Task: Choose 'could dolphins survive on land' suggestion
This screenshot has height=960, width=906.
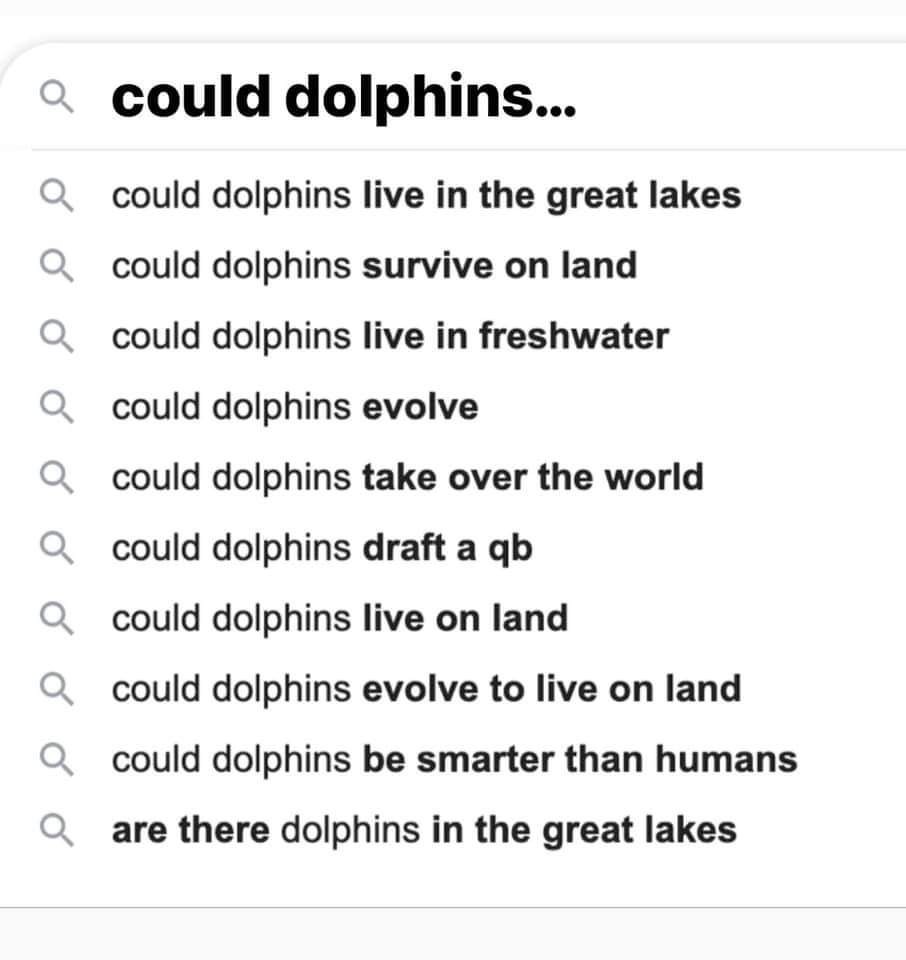Action: coord(374,265)
